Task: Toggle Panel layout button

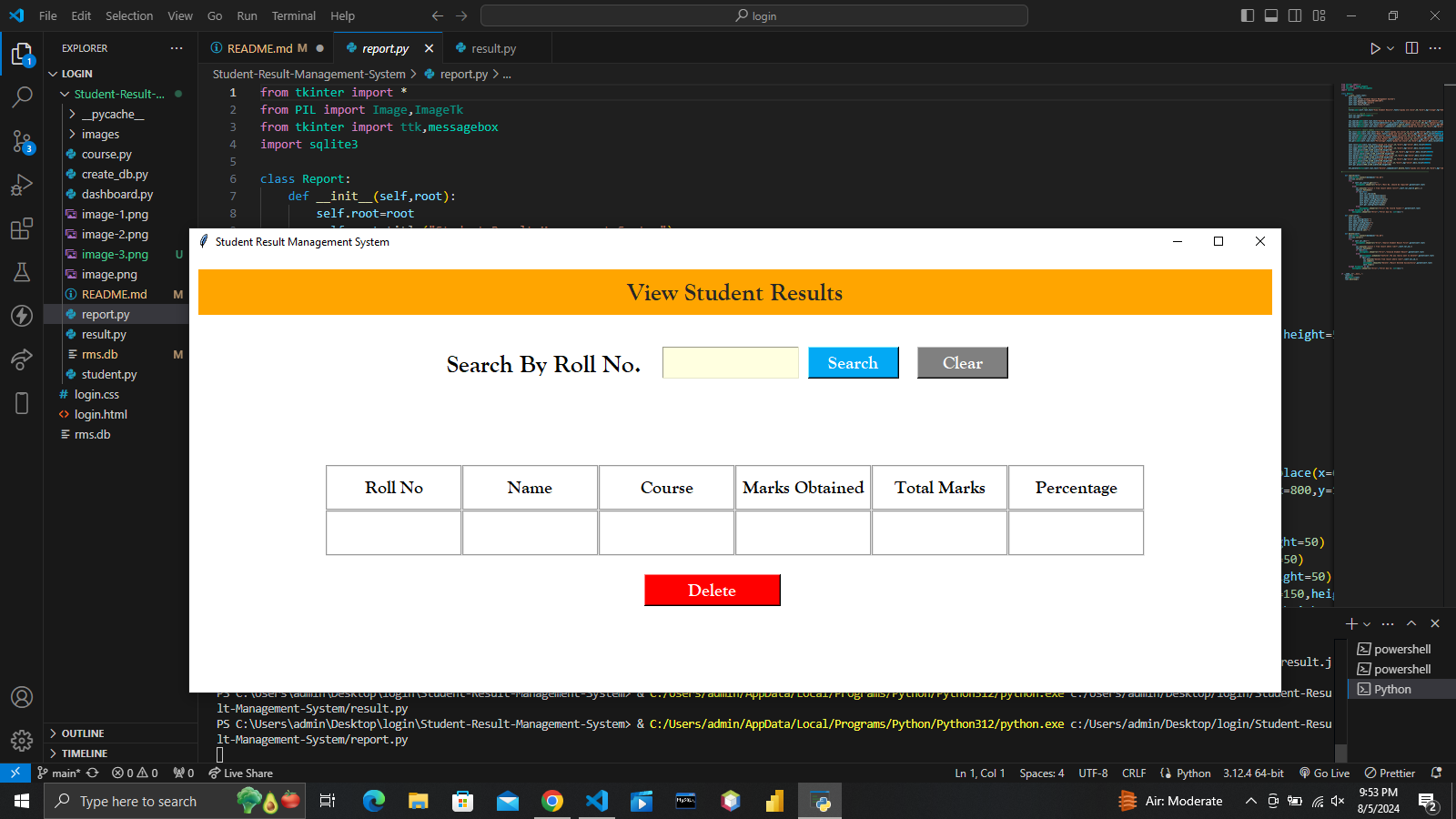Action: [x=1271, y=15]
